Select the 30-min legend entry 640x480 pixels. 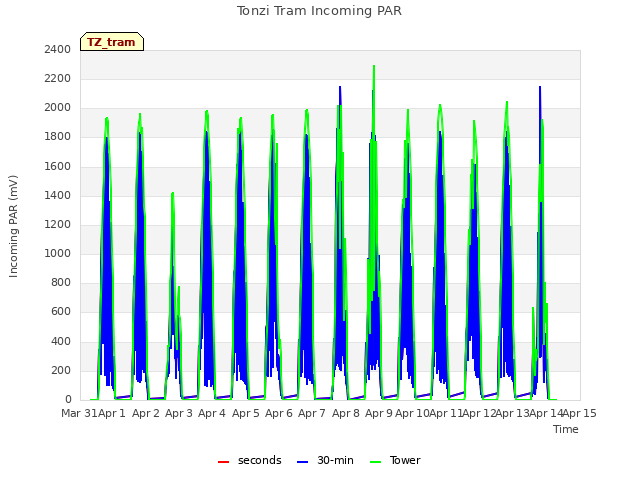pyautogui.click(x=325, y=460)
